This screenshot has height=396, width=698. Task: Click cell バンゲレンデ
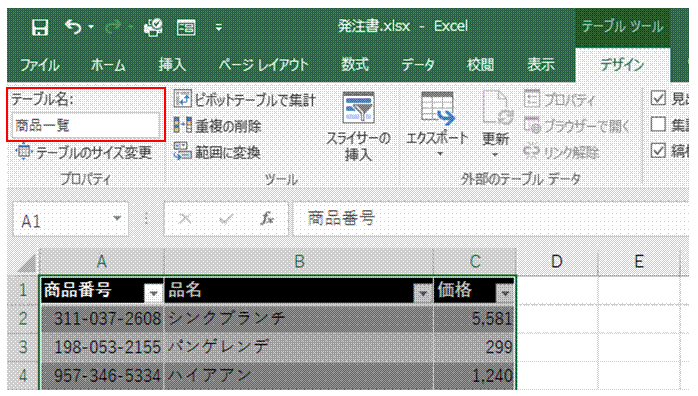[x=299, y=347]
